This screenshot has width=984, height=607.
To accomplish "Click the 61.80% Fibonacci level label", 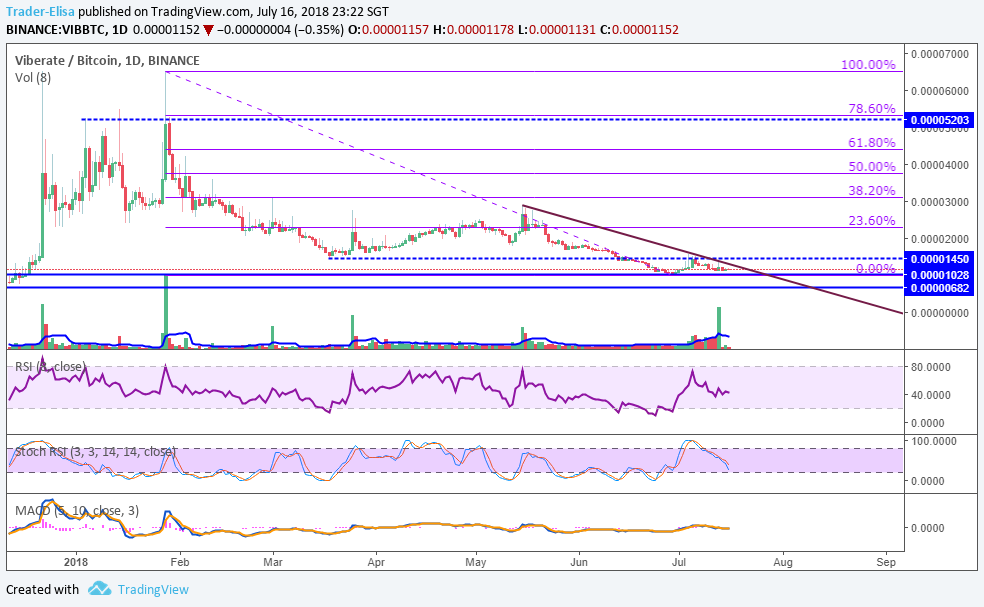I will [872, 142].
